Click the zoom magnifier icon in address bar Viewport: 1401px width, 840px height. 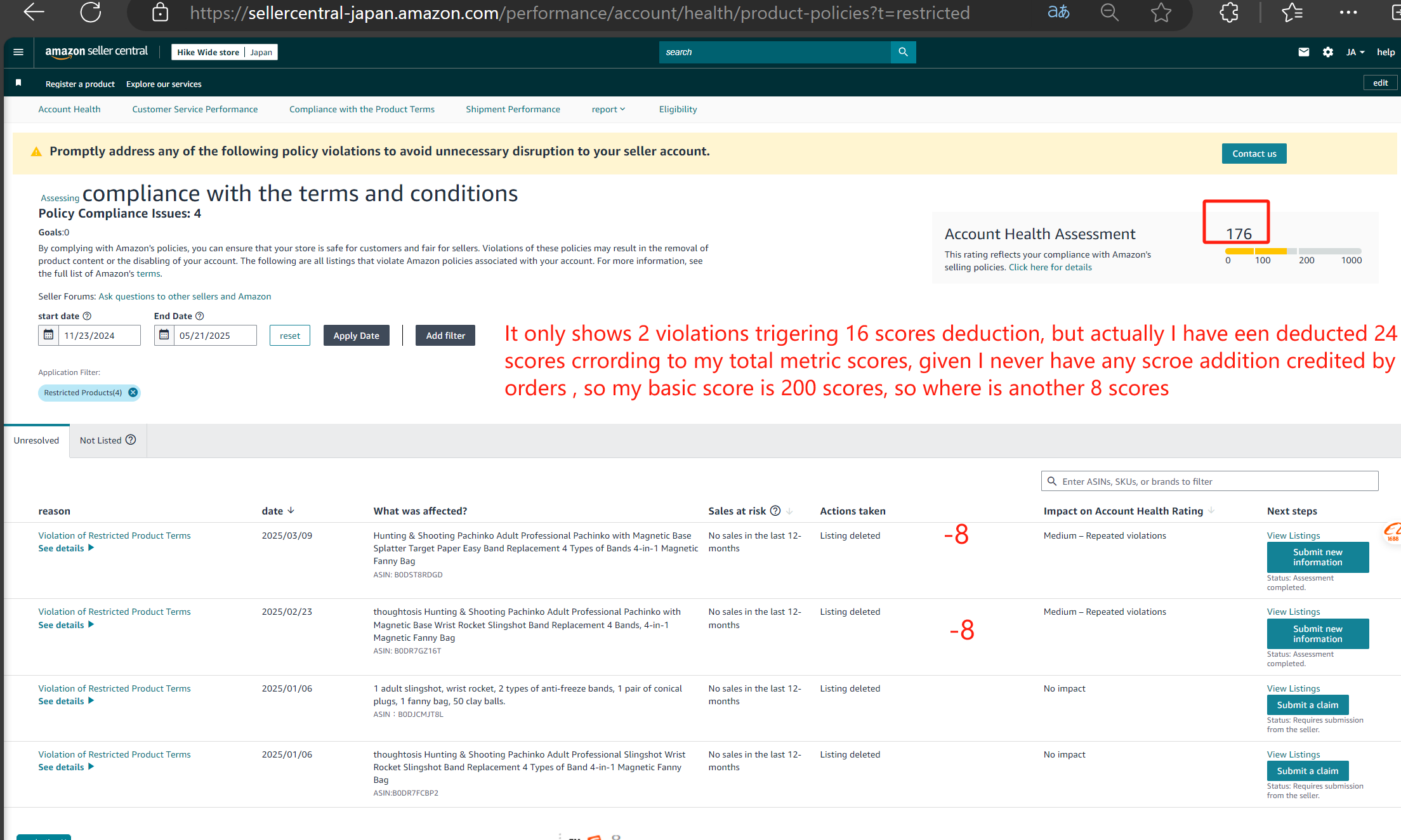[1109, 12]
